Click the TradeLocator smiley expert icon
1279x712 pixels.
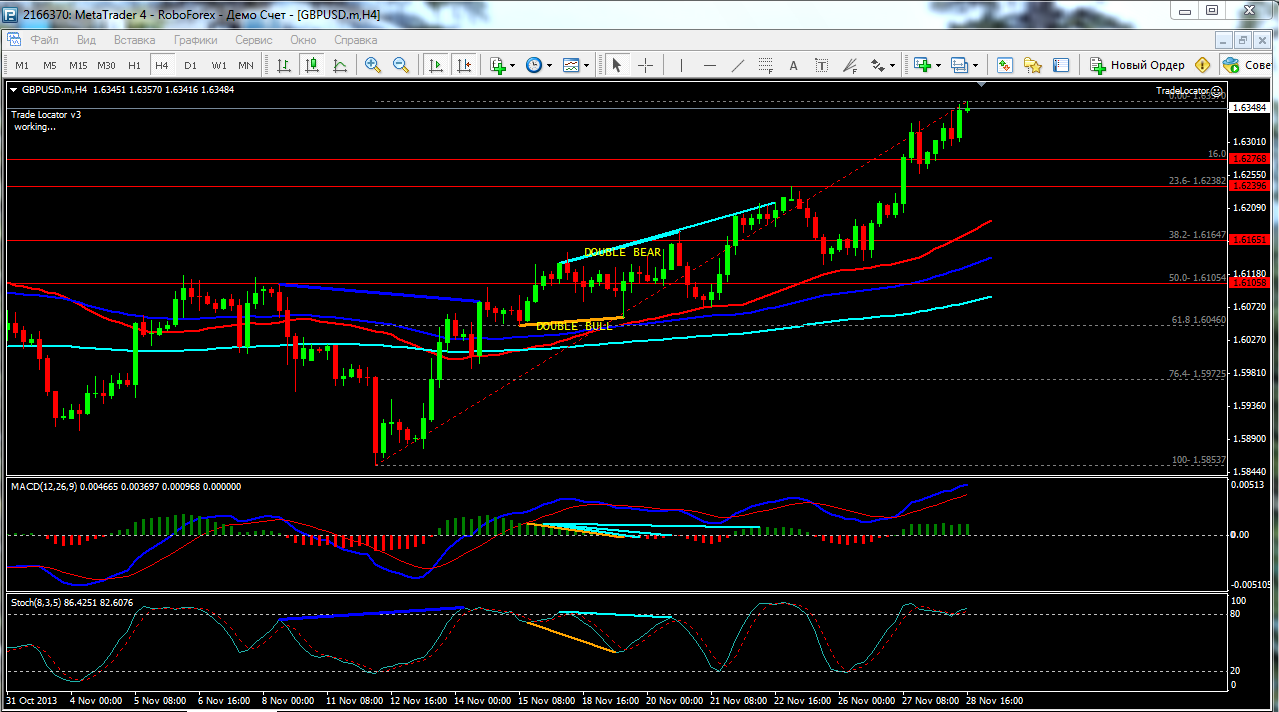1217,91
